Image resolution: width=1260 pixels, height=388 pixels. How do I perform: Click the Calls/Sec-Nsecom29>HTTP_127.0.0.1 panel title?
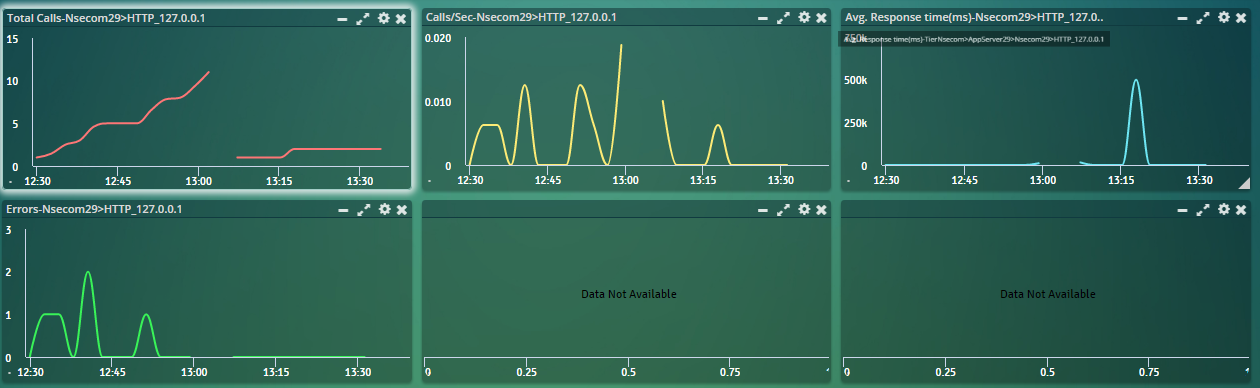(x=521, y=18)
